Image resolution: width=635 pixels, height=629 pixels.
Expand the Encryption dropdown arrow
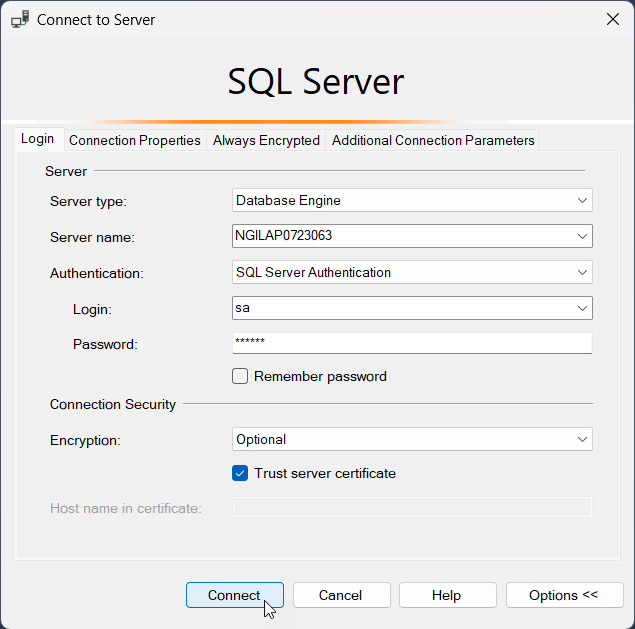coord(582,439)
